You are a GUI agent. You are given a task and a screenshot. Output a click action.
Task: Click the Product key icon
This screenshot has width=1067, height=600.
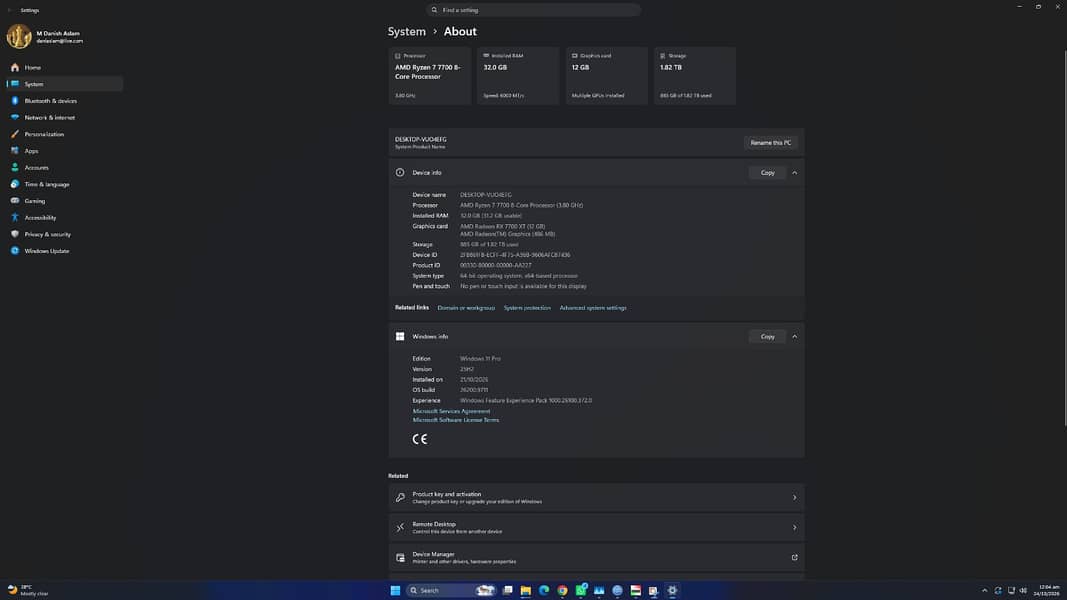(x=400, y=498)
